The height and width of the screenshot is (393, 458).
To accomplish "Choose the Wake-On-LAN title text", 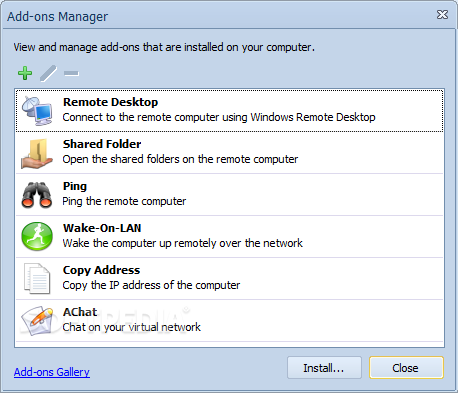I will pos(102,228).
